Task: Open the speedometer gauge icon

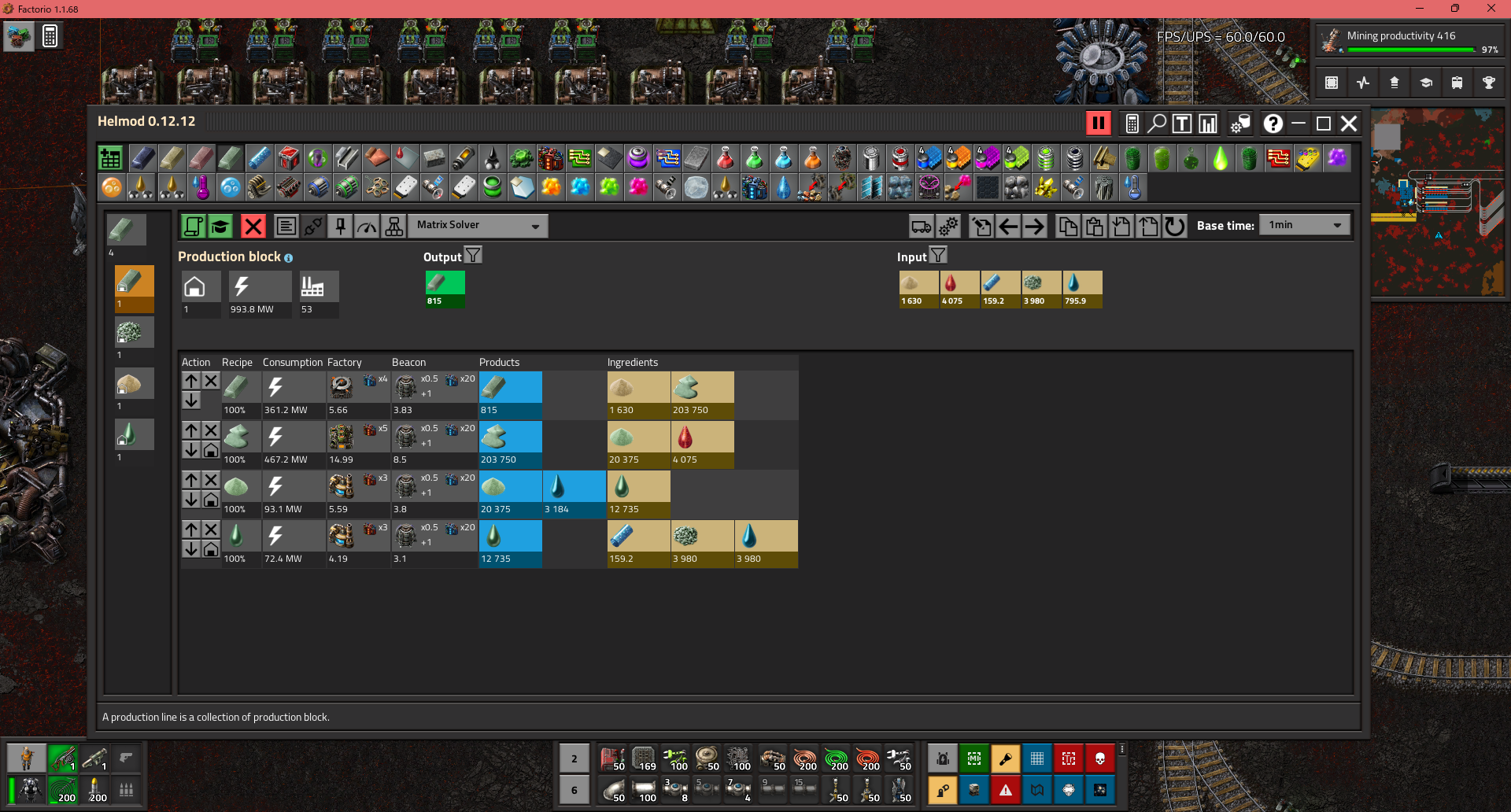Action: point(367,227)
